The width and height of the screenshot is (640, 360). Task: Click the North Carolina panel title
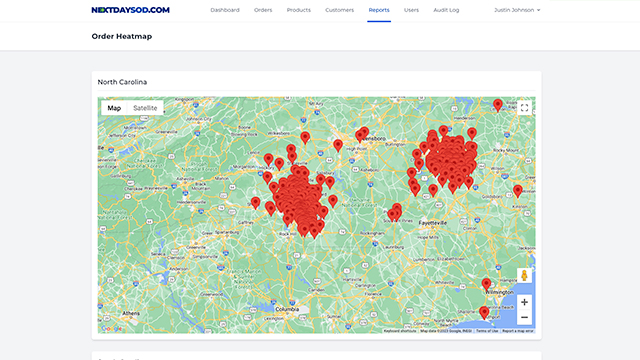122,82
